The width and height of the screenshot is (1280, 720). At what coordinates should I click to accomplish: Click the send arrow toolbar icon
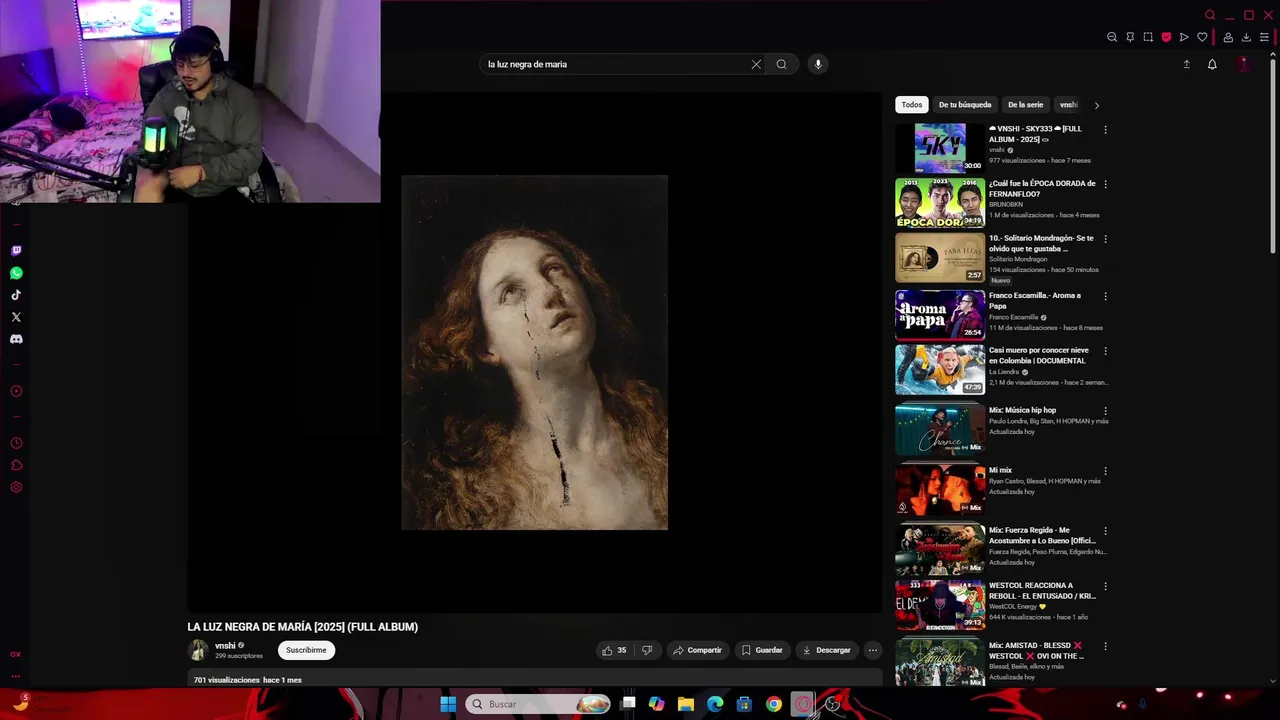coord(1184,37)
